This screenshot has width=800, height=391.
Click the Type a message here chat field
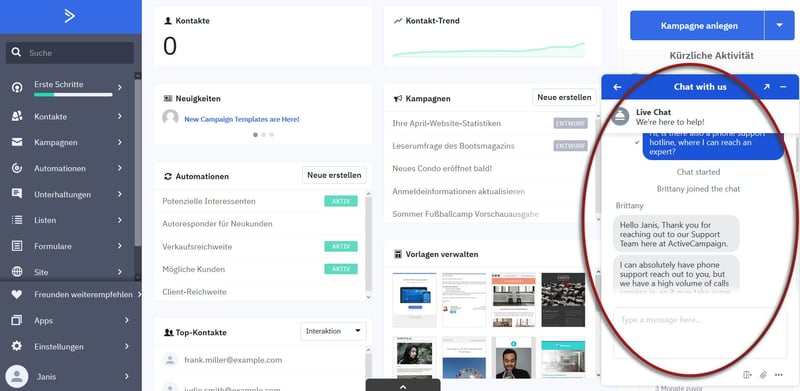700,332
